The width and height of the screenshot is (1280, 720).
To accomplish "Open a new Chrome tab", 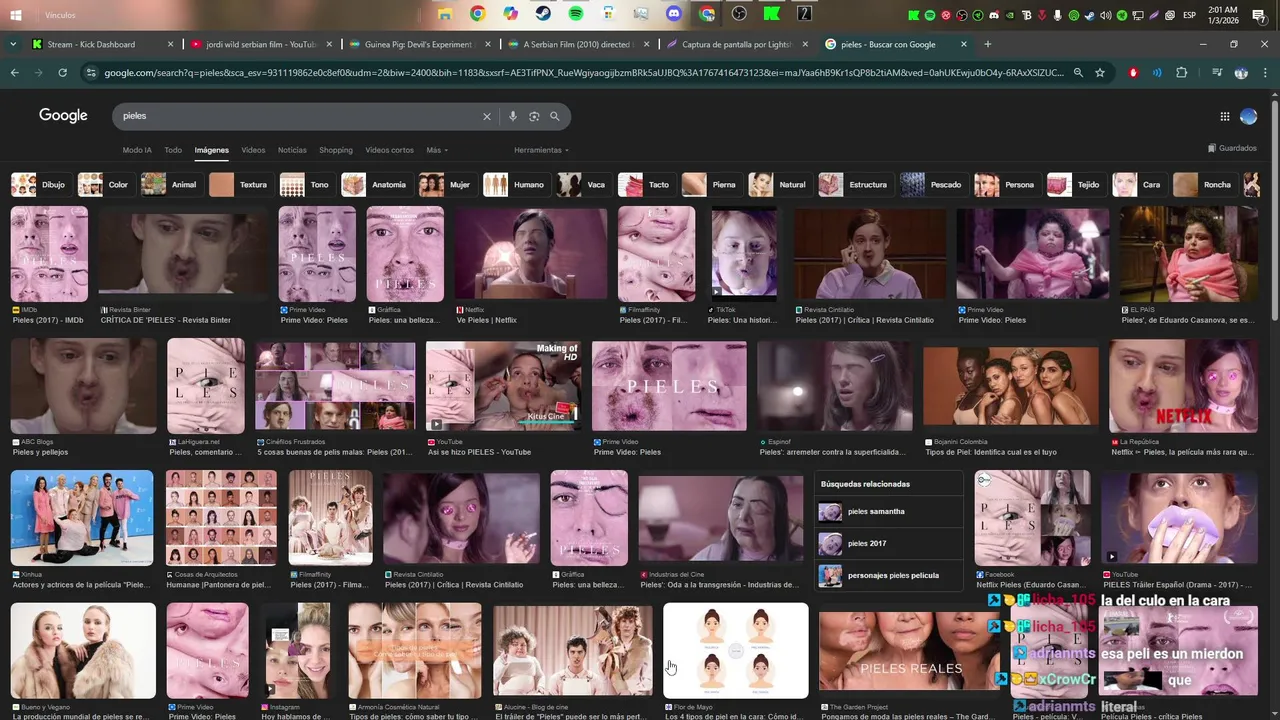I will click(x=988, y=44).
